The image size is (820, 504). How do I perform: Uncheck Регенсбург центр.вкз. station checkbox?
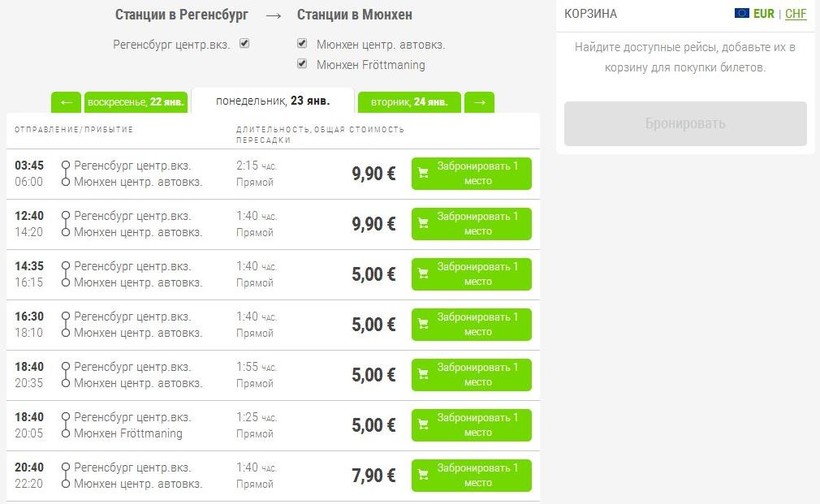pos(244,44)
